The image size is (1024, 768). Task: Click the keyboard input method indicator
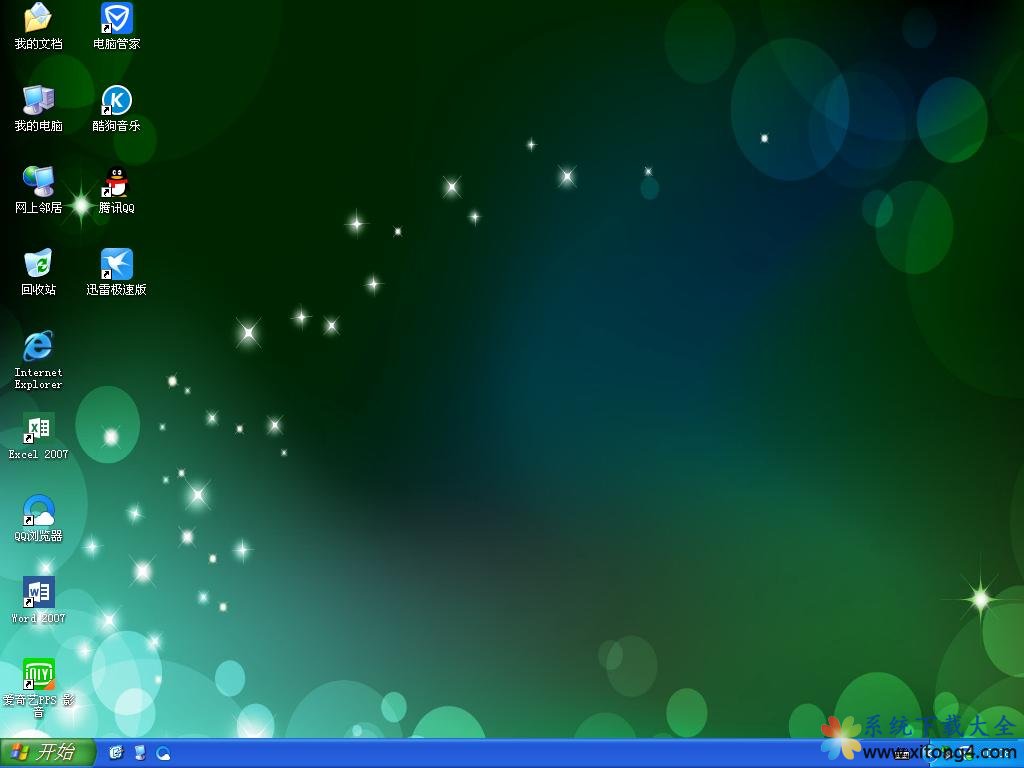click(x=901, y=754)
